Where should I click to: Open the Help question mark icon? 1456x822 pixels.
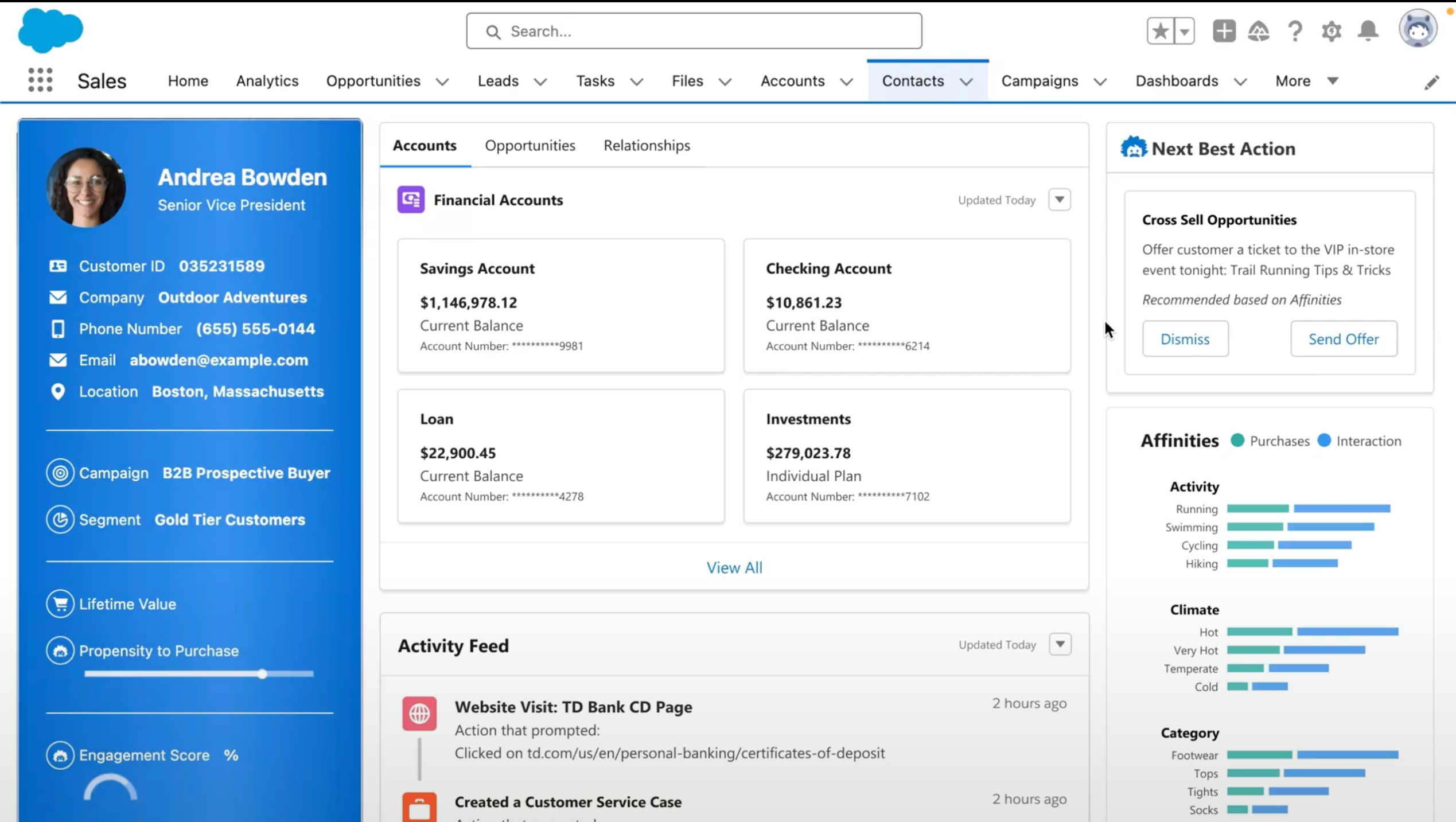point(1295,31)
